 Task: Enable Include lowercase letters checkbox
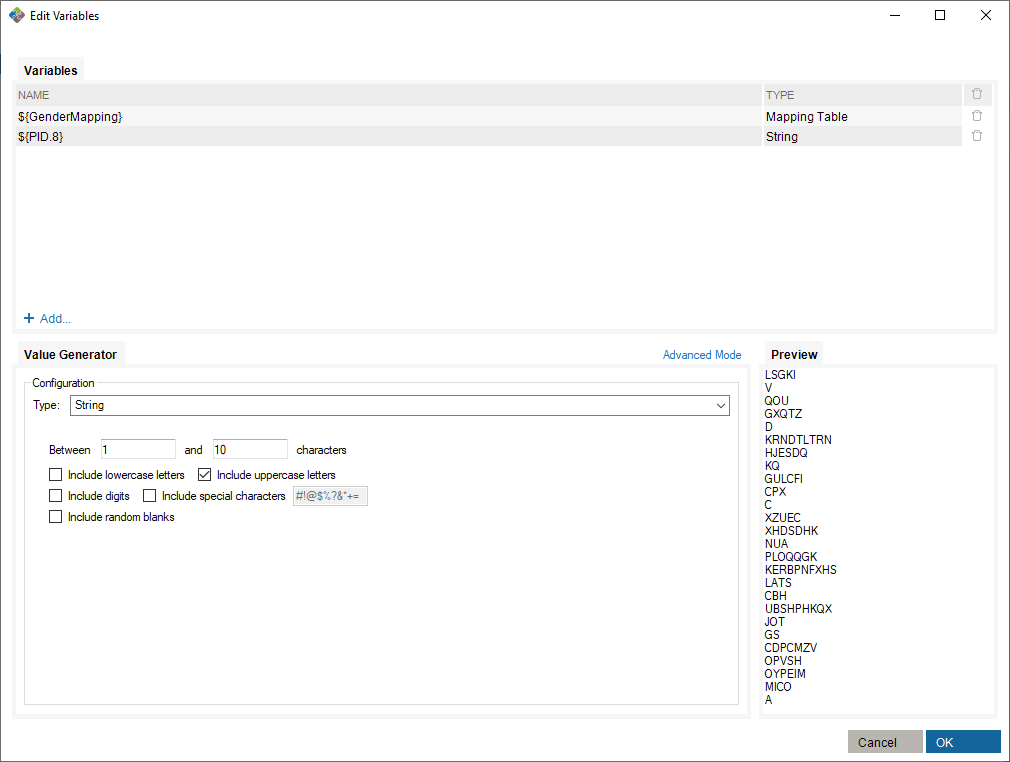pyautogui.click(x=55, y=475)
